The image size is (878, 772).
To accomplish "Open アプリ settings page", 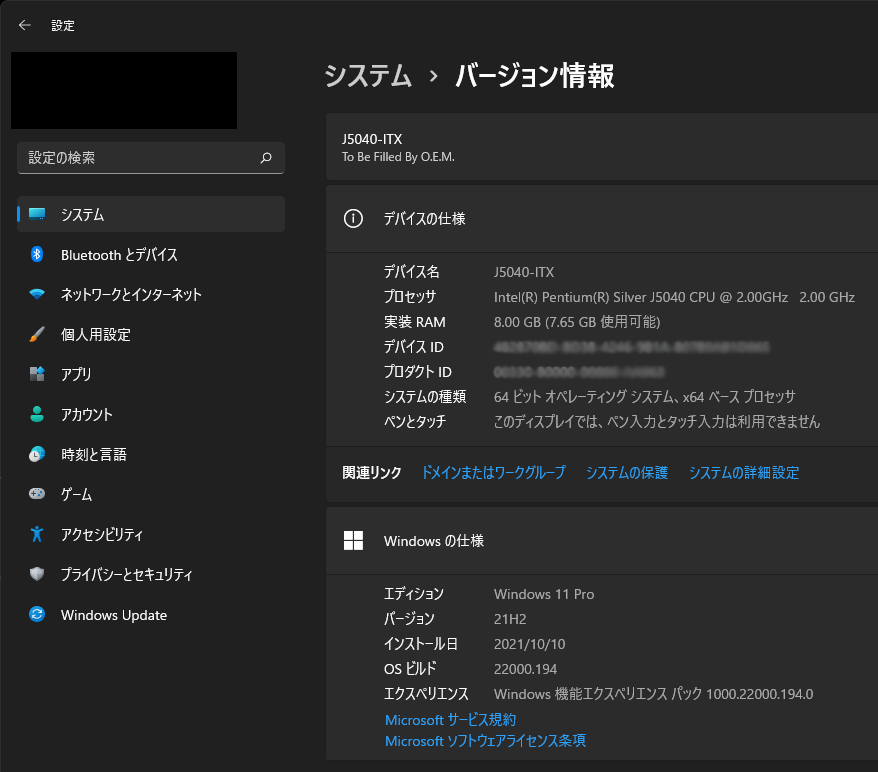I will (x=76, y=374).
